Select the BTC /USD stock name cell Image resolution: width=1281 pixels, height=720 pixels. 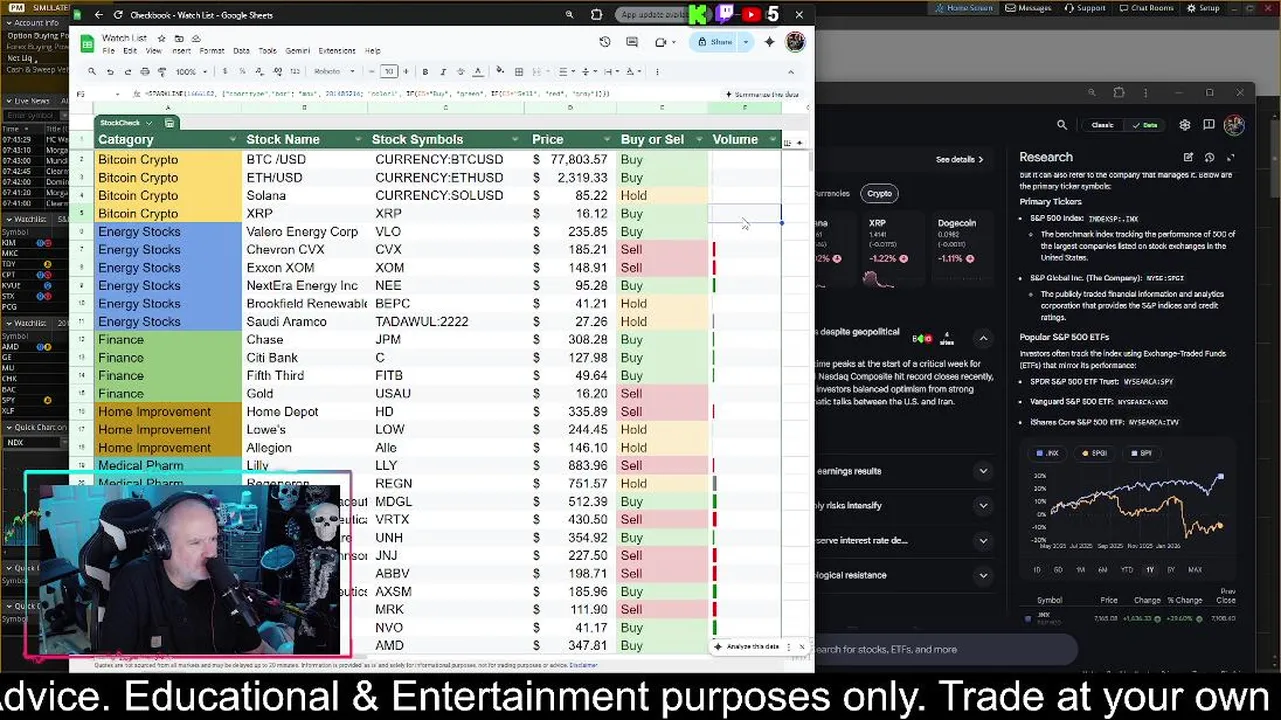[306, 159]
